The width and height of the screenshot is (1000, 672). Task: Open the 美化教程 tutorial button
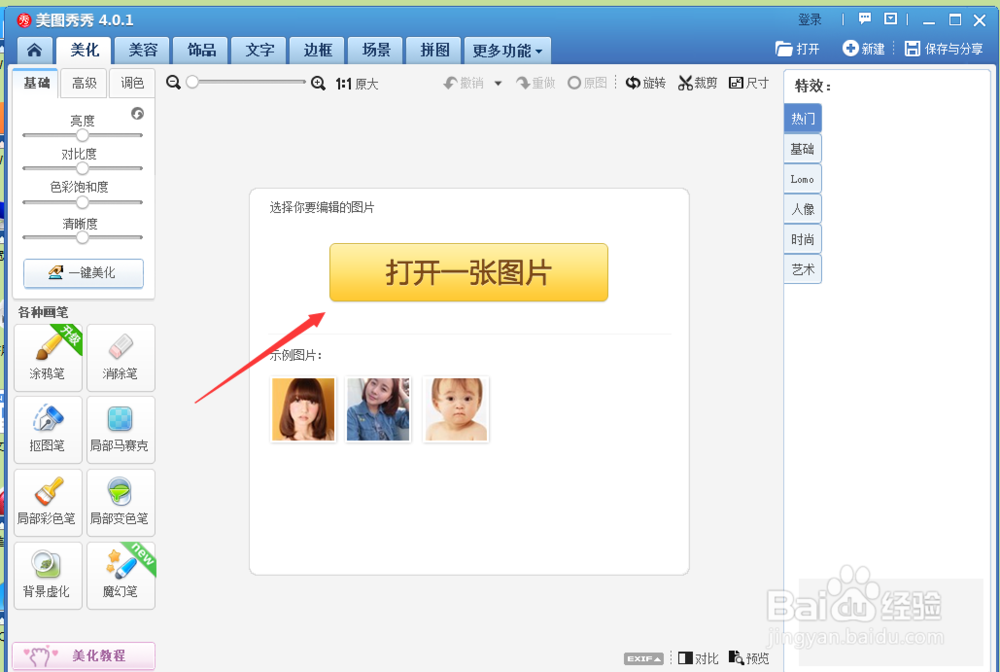[84, 655]
